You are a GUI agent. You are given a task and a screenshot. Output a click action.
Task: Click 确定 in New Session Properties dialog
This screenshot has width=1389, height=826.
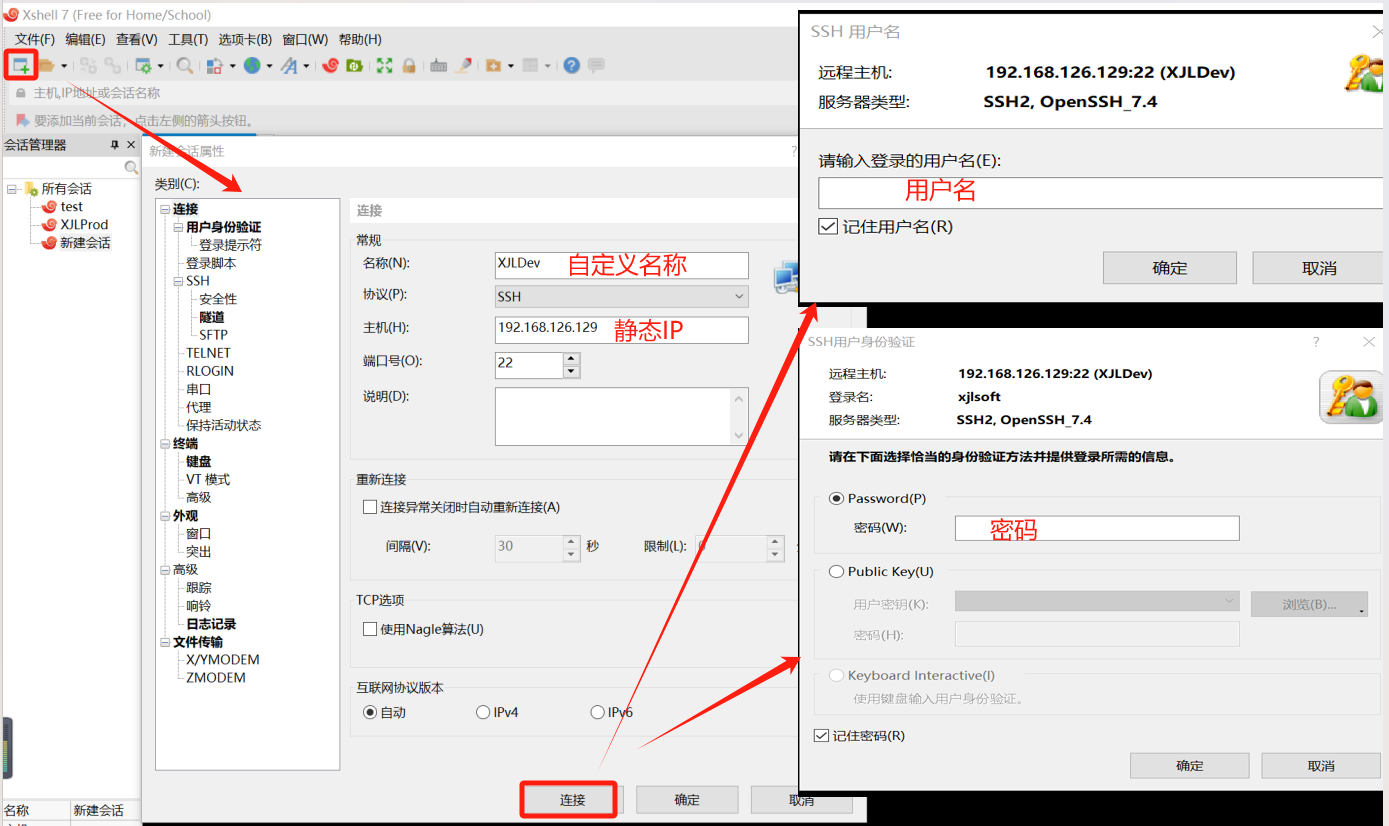coord(687,800)
